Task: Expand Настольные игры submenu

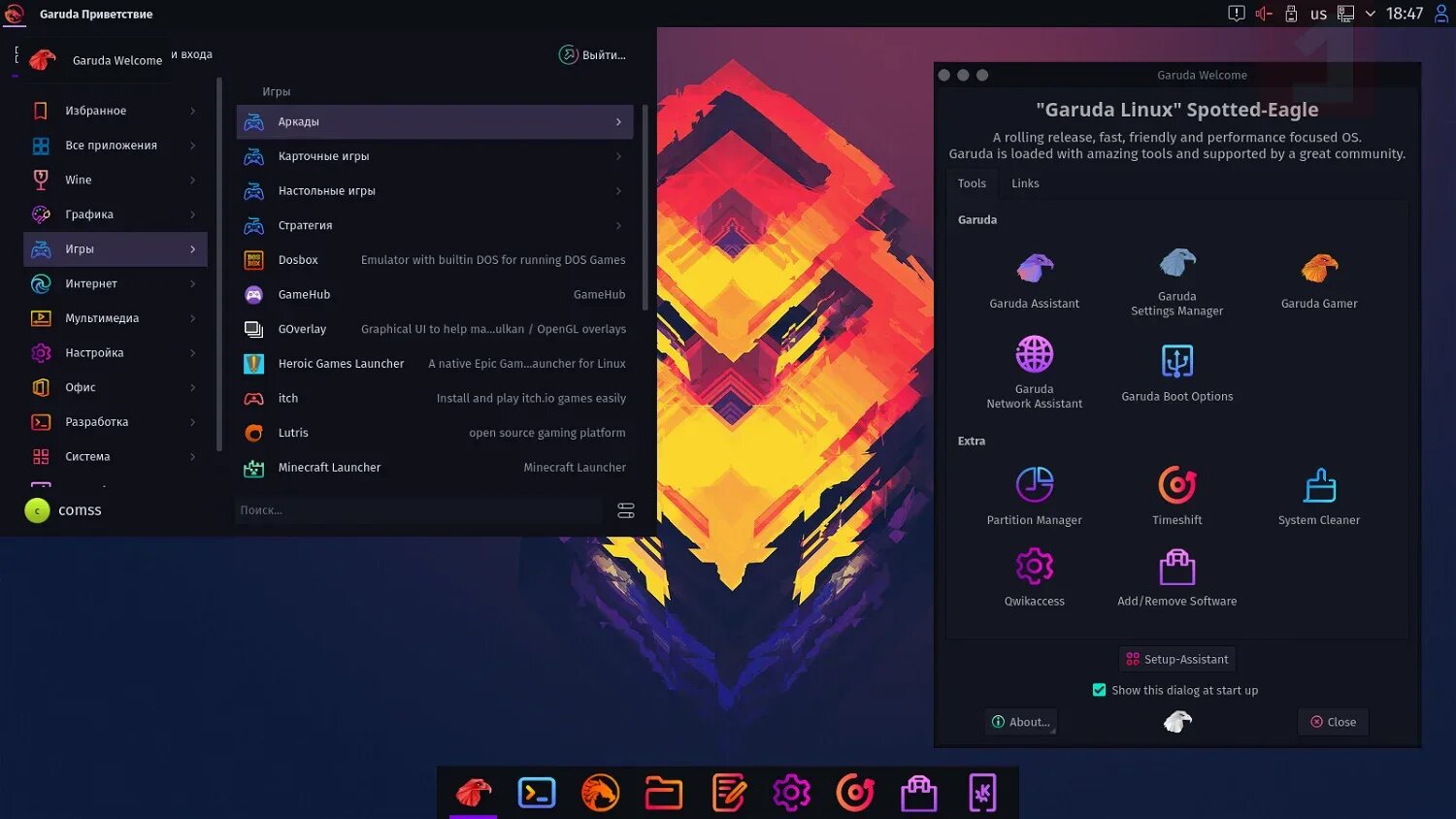Action: 435,191
